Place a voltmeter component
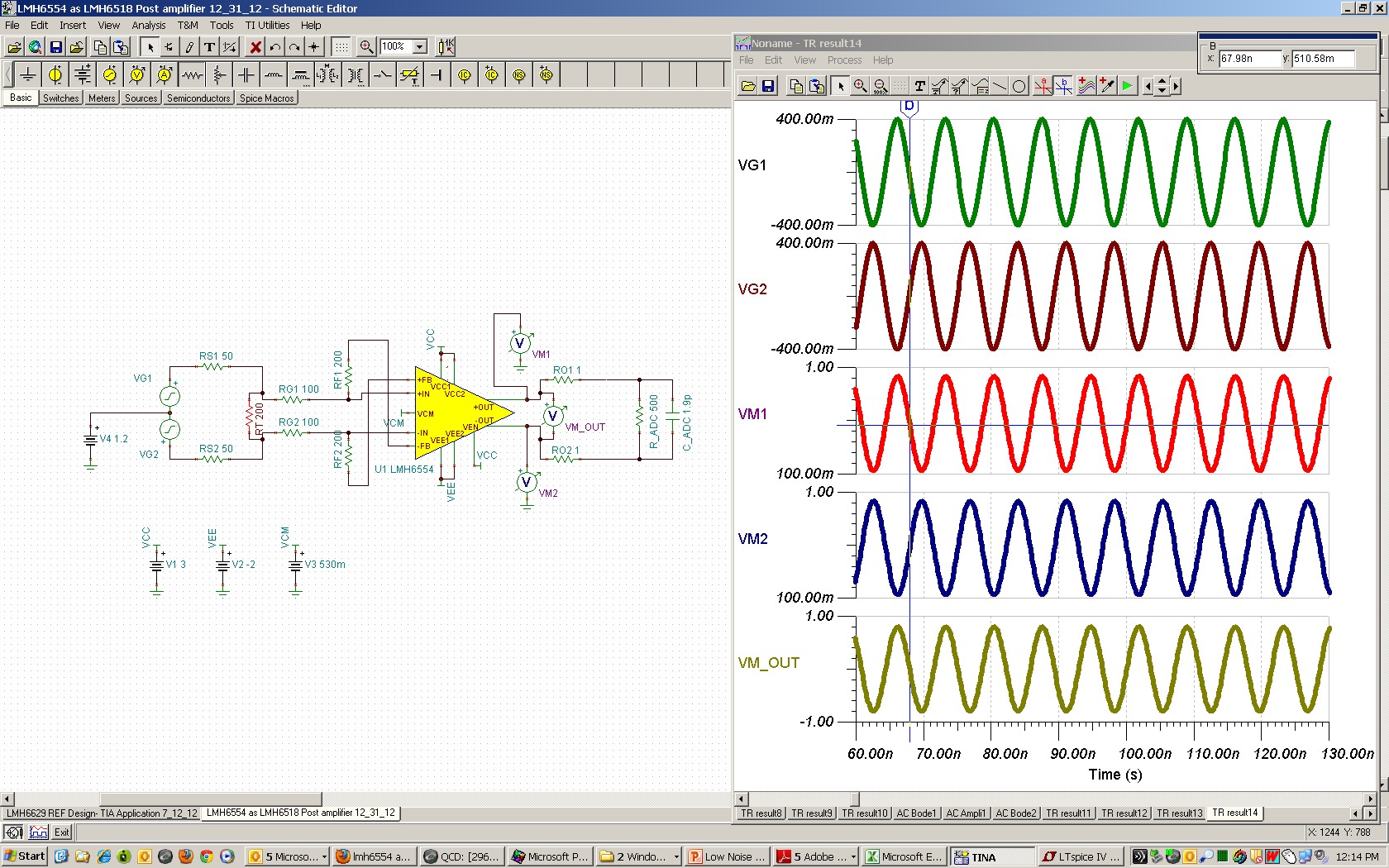This screenshot has width=1389, height=868. [137, 75]
